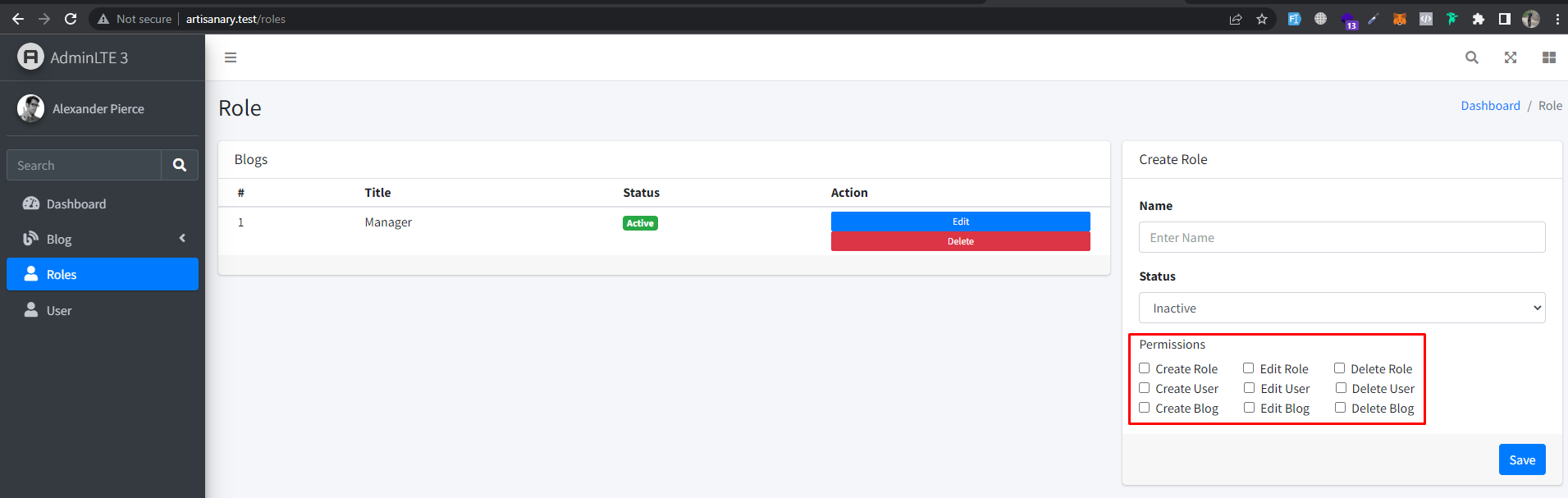This screenshot has height=498, width=1568.
Task: Click the browser forward arrow
Action: (44, 19)
